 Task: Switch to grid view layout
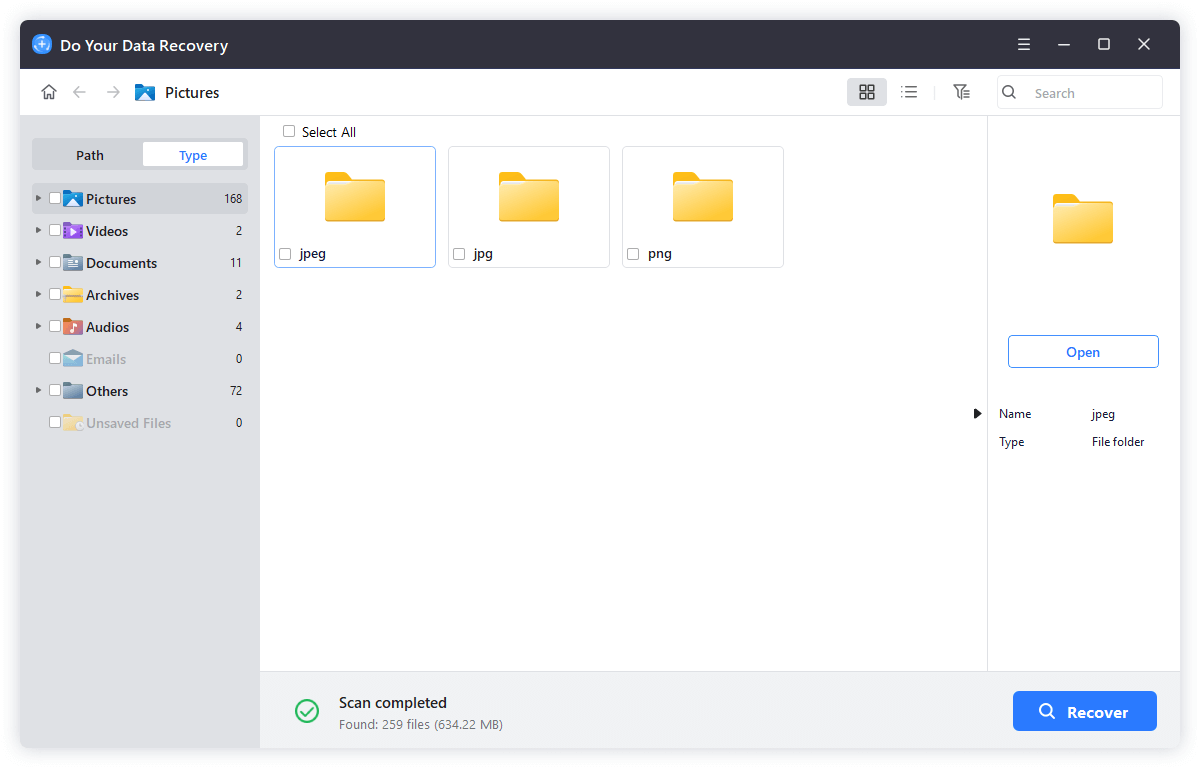click(x=866, y=91)
